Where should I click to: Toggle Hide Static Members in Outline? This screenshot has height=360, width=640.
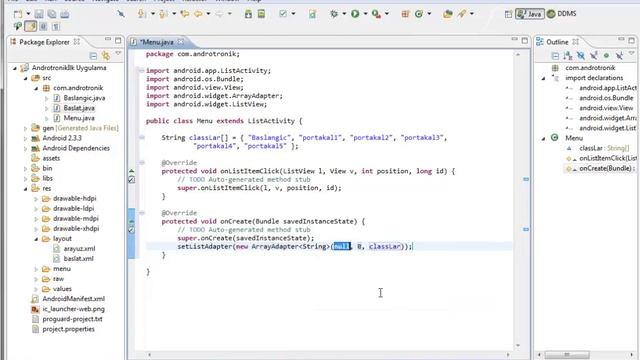tap(593, 56)
